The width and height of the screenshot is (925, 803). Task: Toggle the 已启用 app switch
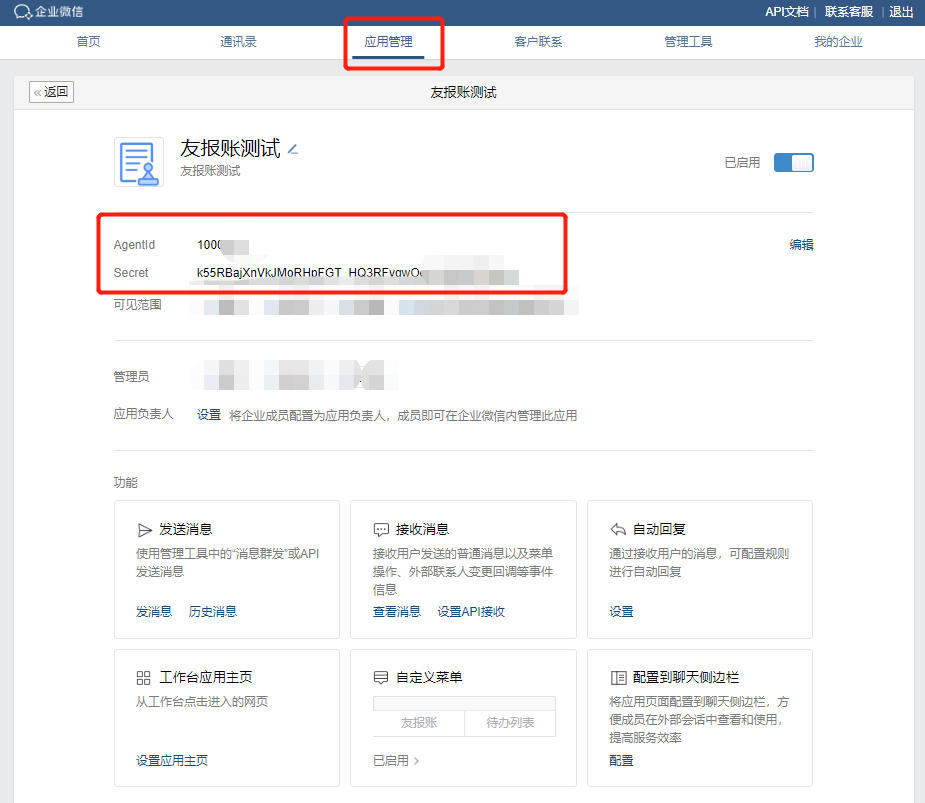pos(793,163)
